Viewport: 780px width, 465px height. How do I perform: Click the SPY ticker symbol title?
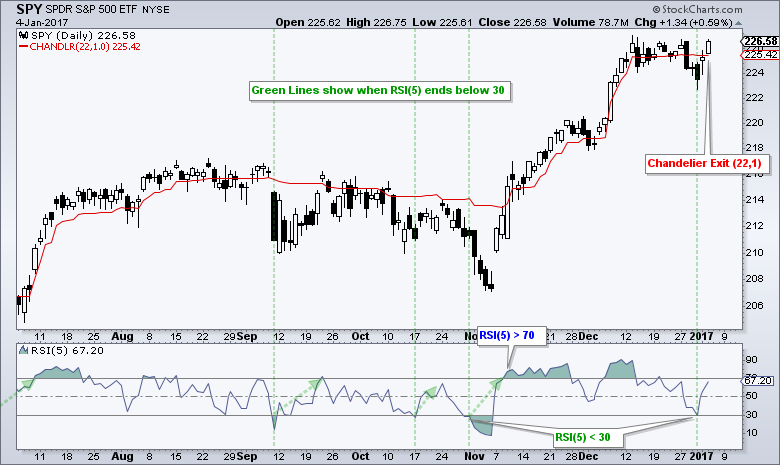(x=30, y=9)
